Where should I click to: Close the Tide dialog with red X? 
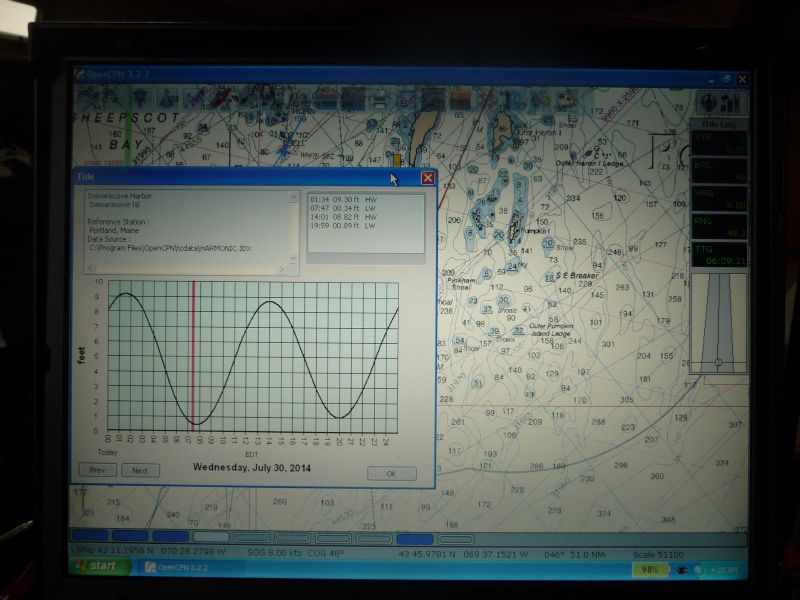coord(428,178)
